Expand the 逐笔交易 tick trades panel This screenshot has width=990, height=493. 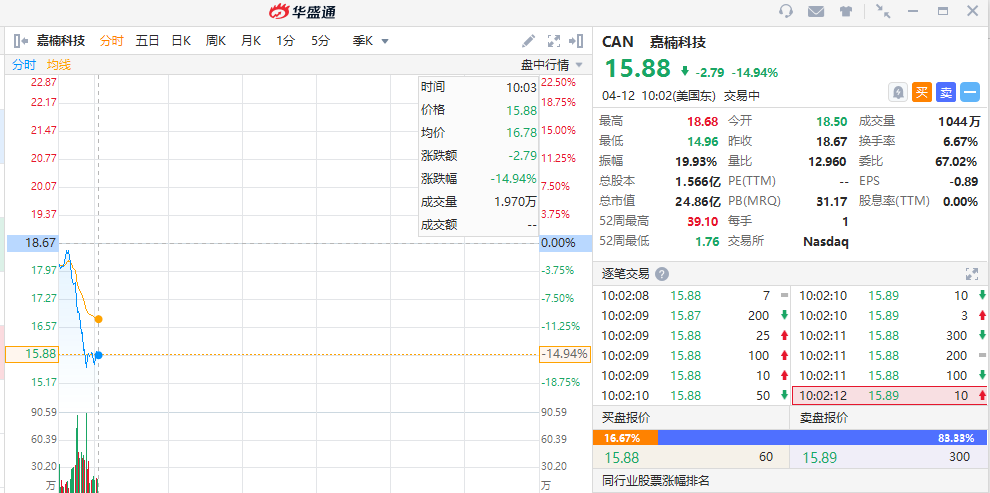tap(970, 274)
